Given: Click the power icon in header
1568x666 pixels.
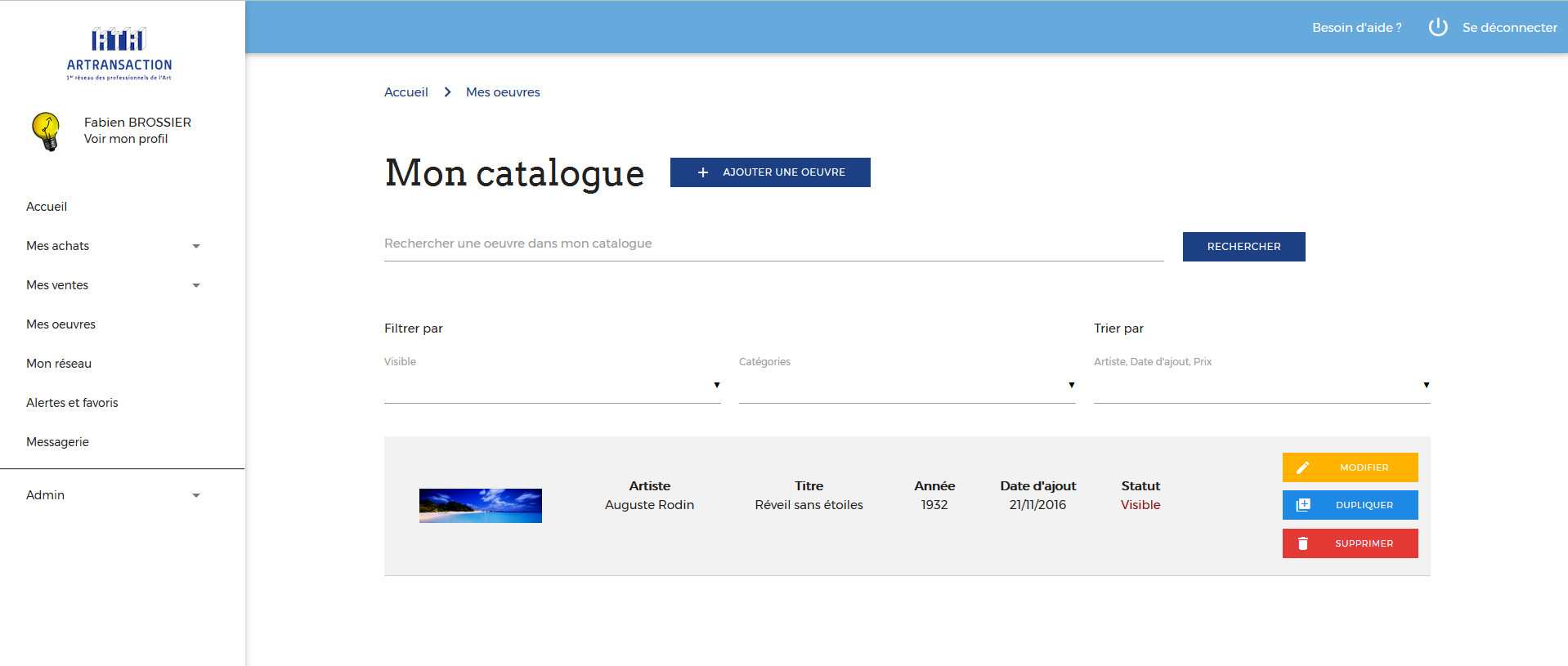Looking at the screenshot, I should pos(1438,27).
